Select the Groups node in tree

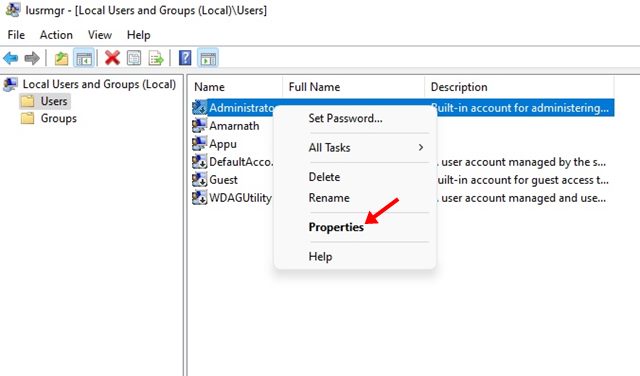click(59, 118)
